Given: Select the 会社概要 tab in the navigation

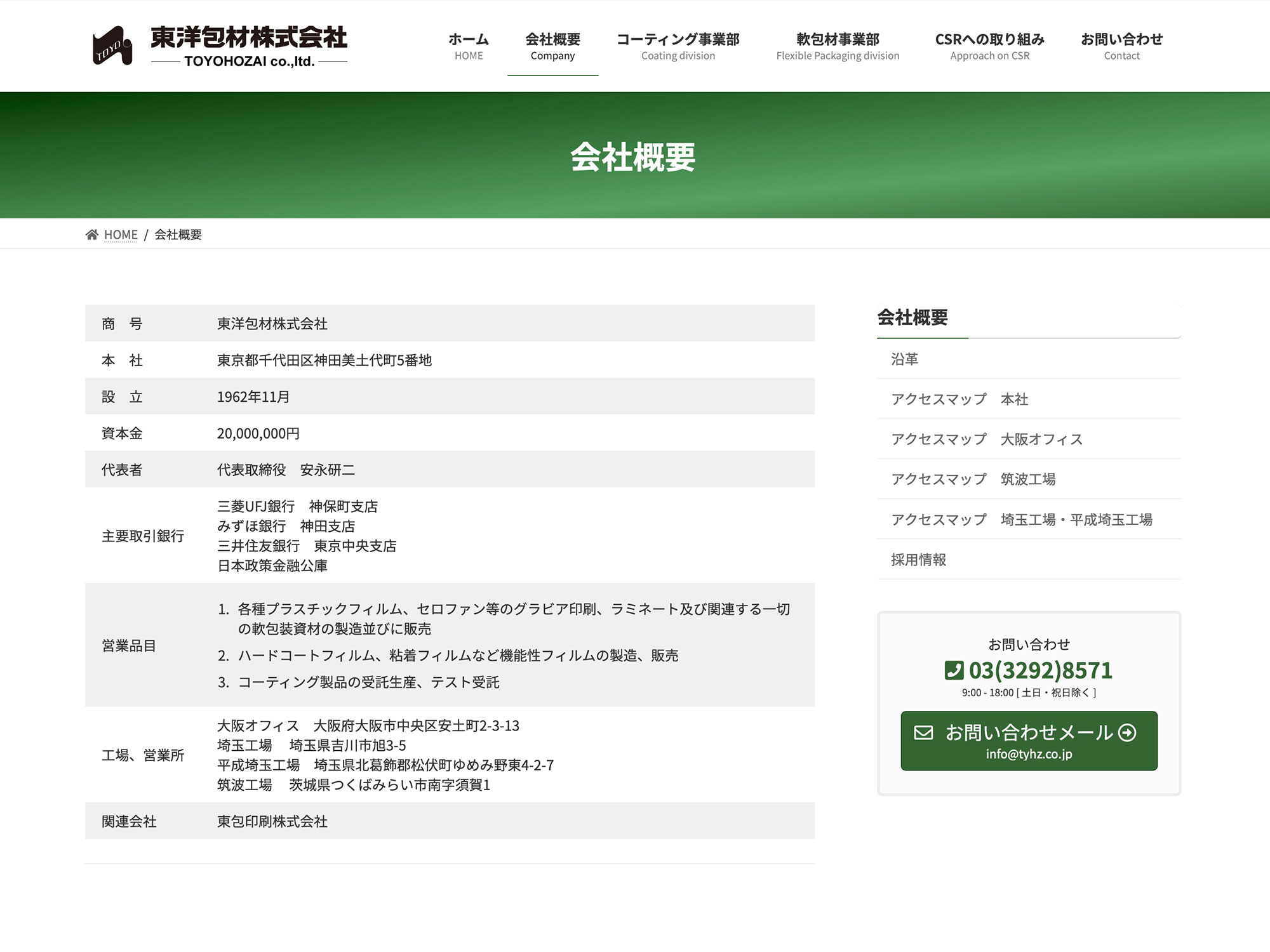Looking at the screenshot, I should coord(552,46).
